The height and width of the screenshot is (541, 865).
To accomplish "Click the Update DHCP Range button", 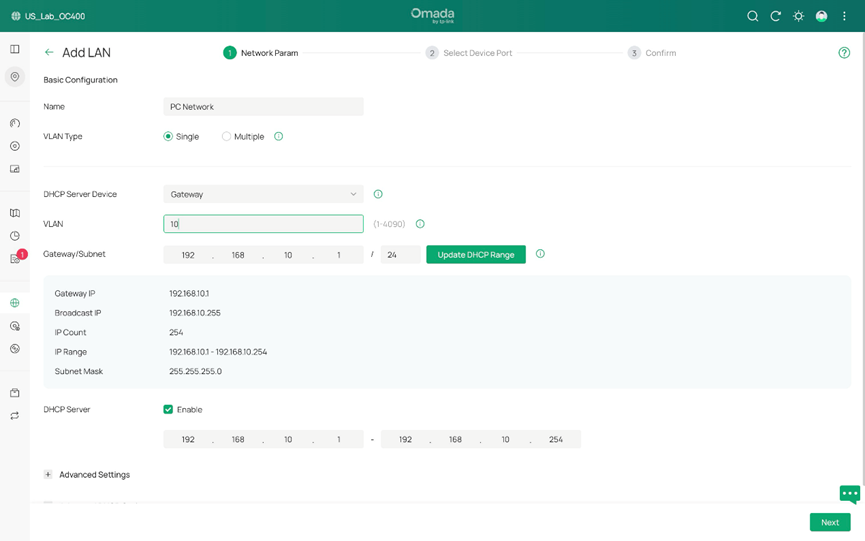I will tap(475, 255).
